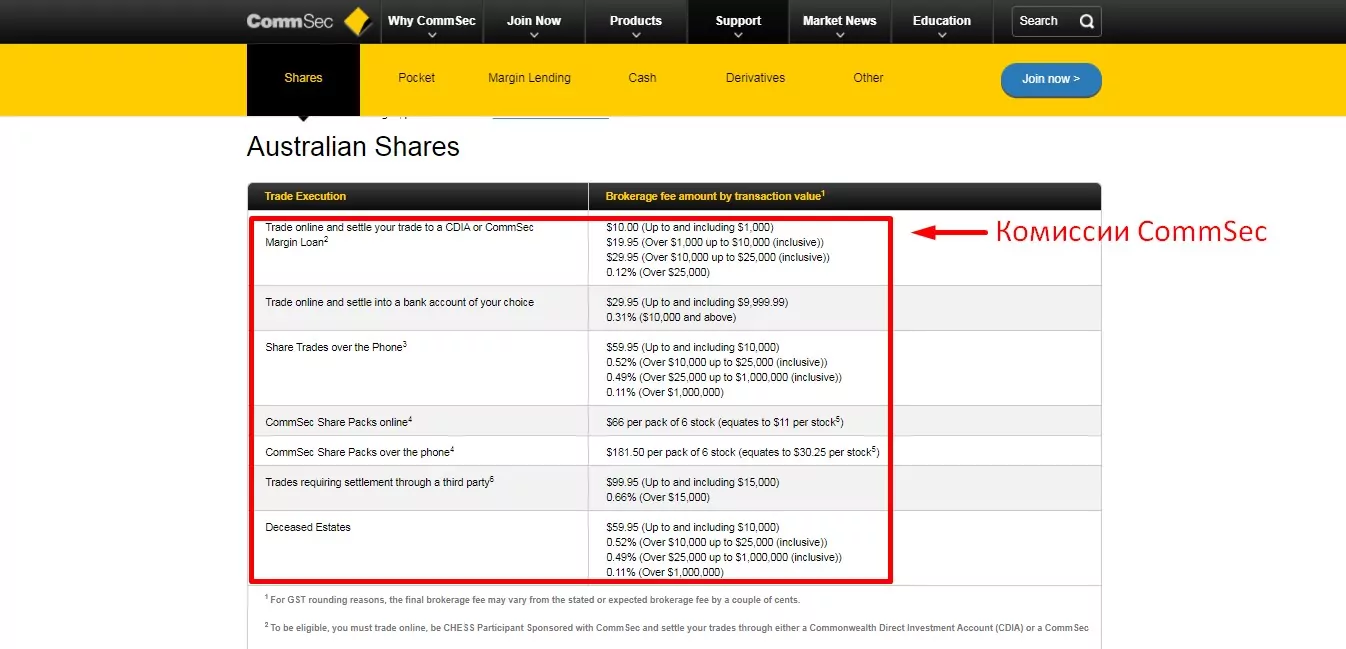
Task: Open the Education menu
Action: tap(942, 22)
